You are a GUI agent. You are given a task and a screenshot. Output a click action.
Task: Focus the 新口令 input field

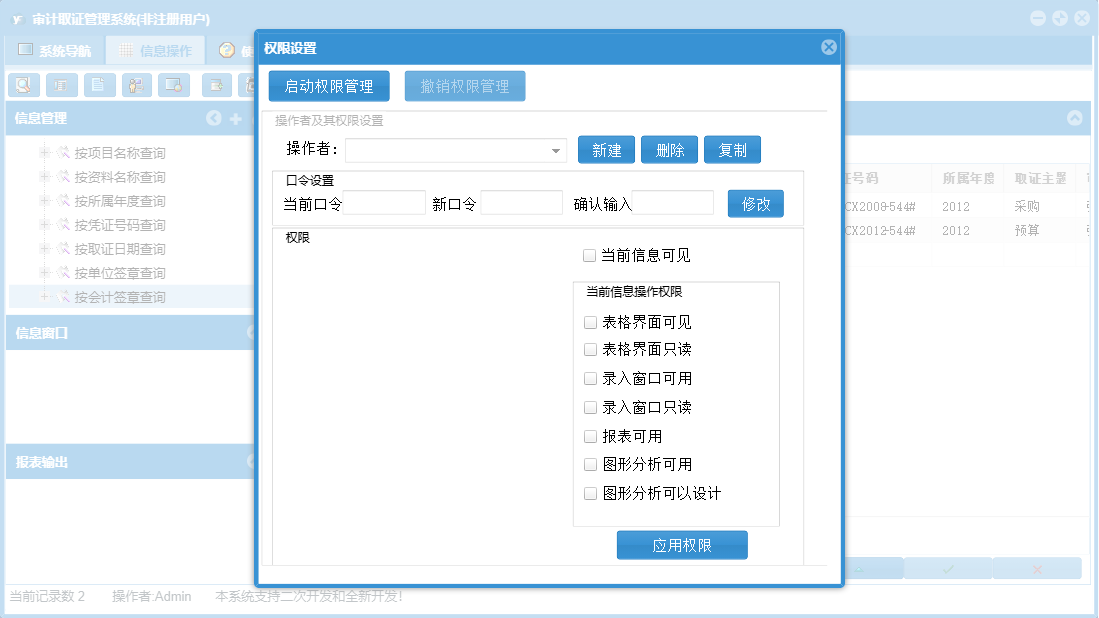point(521,203)
